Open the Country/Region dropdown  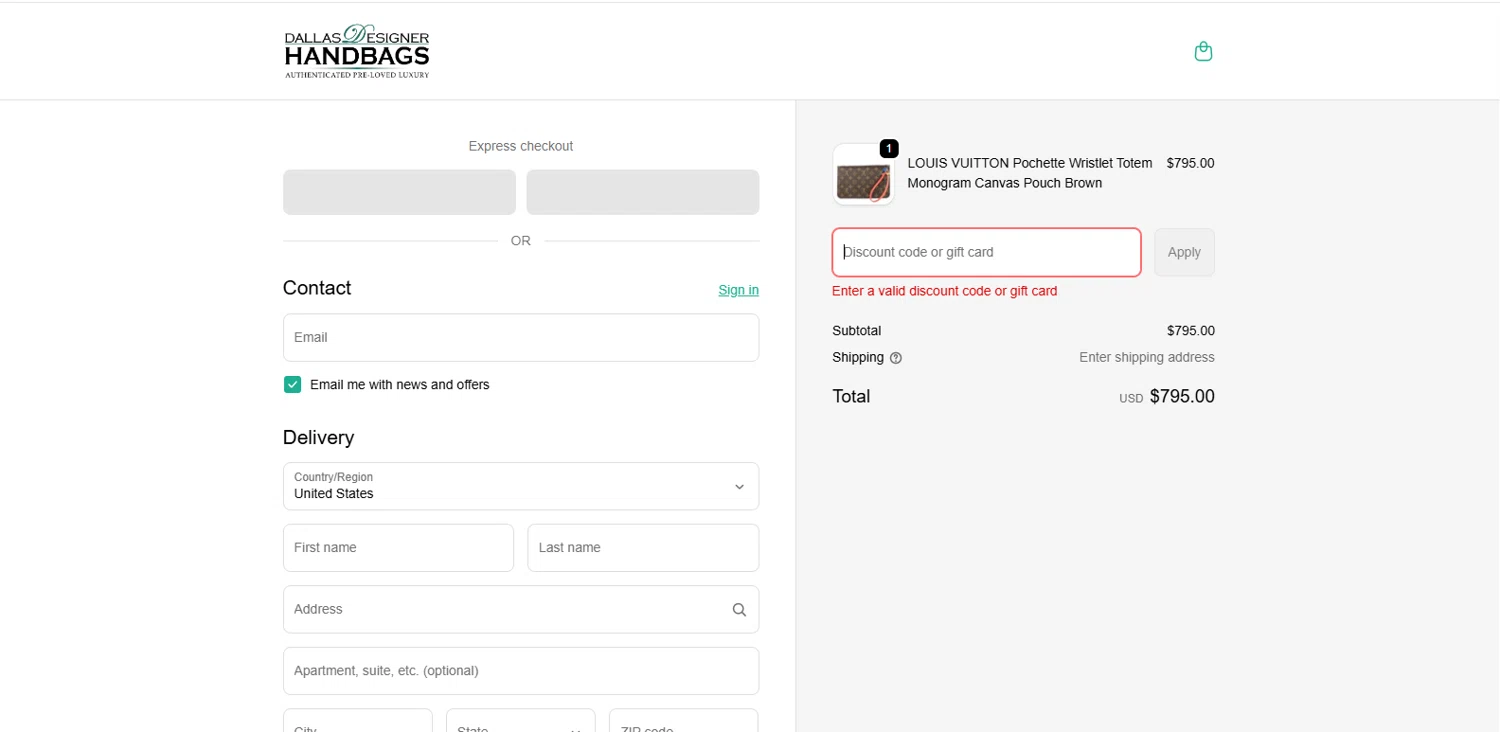(521, 486)
